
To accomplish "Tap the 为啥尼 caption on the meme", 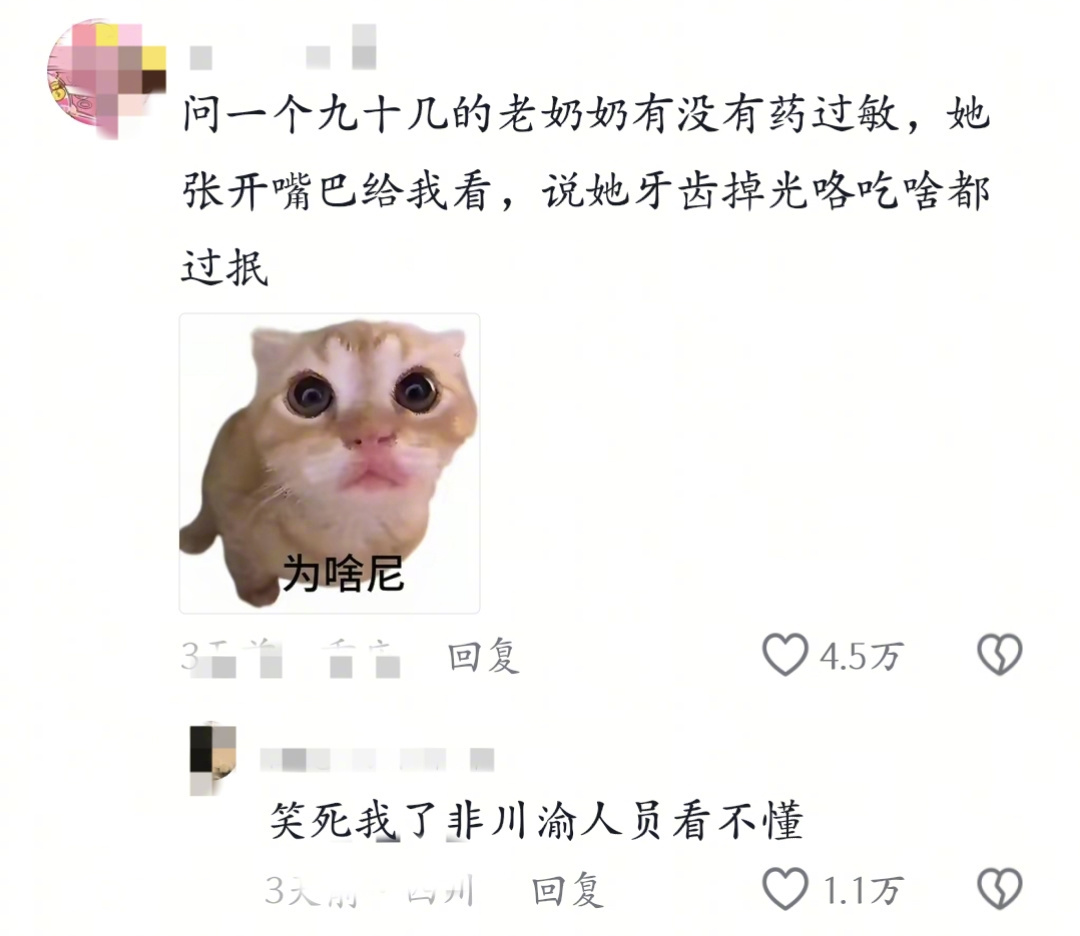I will coord(343,573).
